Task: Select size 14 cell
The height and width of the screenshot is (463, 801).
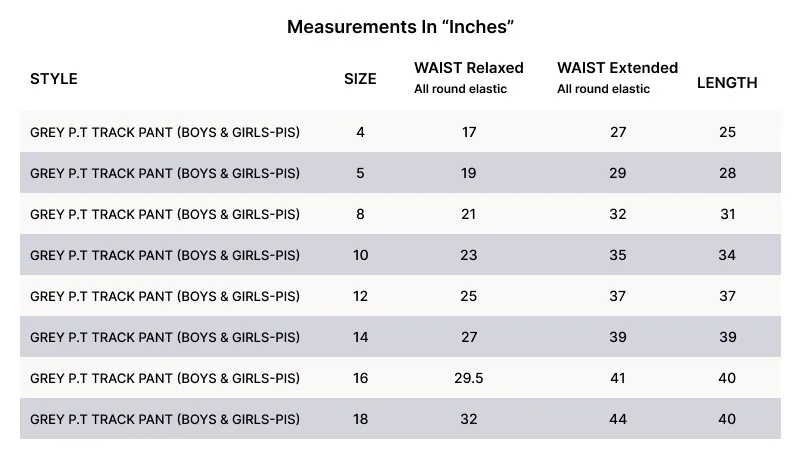Action: [x=360, y=337]
